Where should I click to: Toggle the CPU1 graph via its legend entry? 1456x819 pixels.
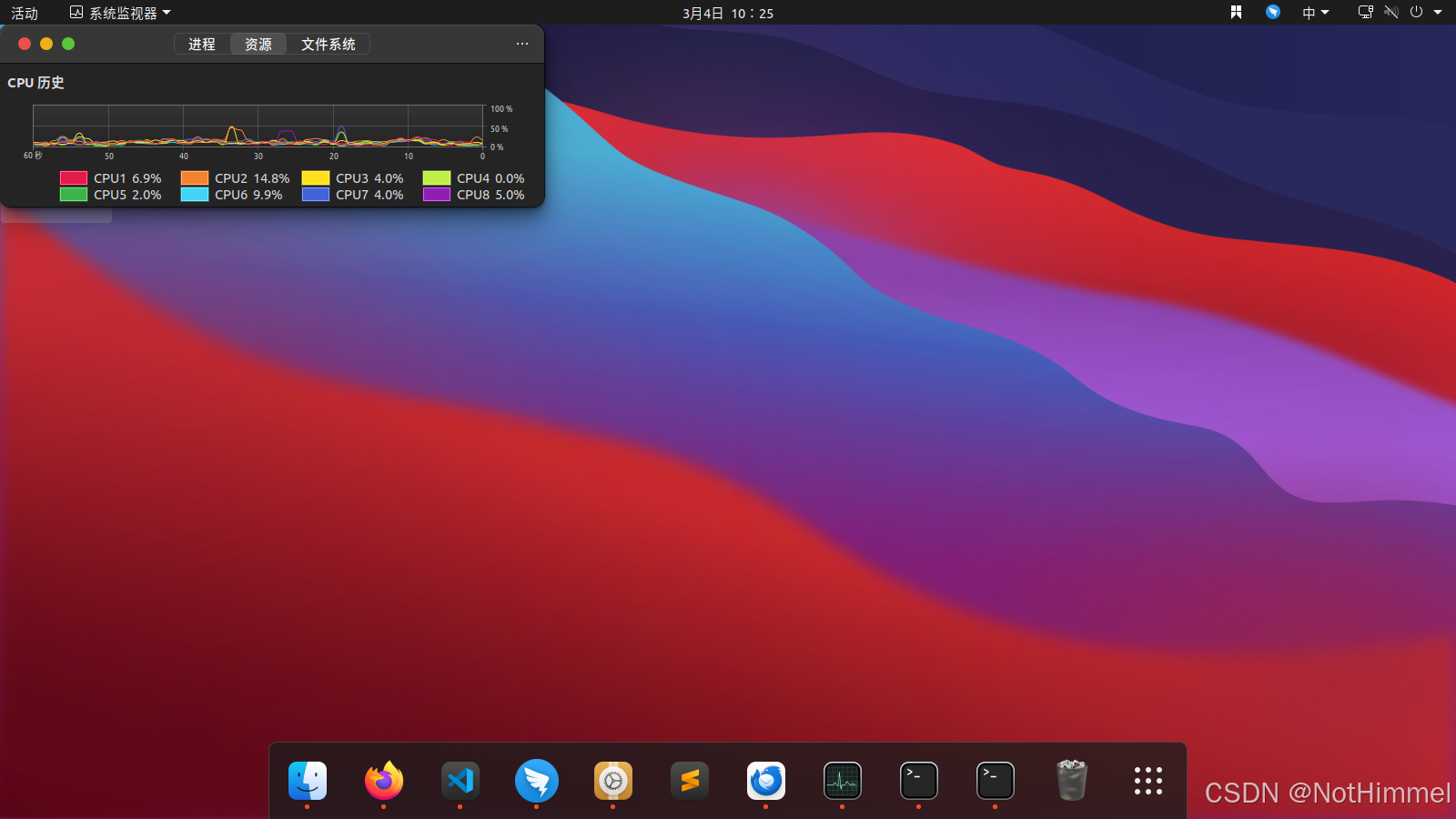(111, 178)
